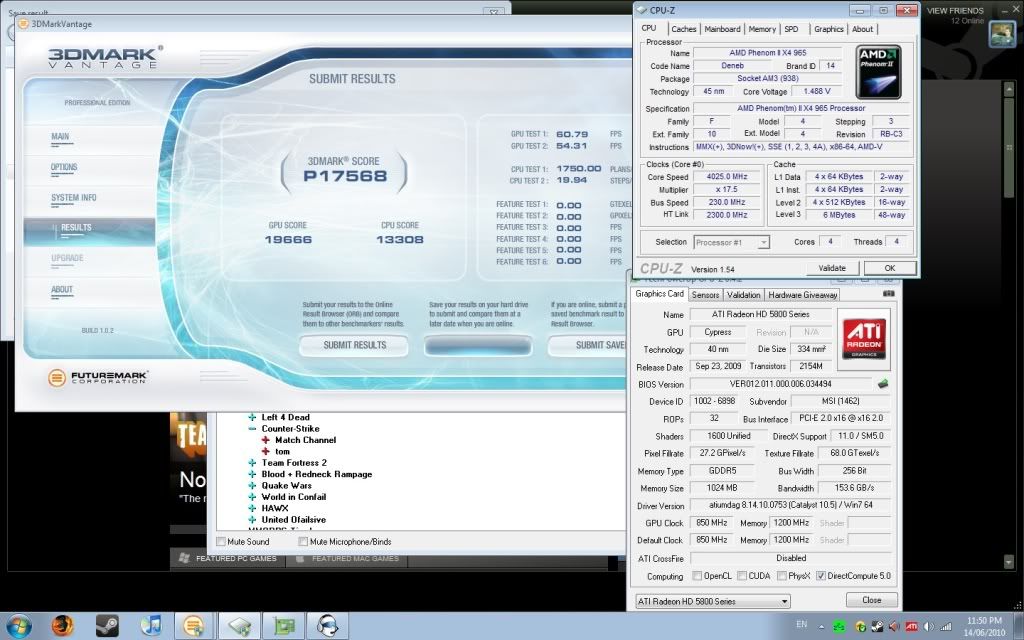This screenshot has width=1024, height=640.
Task: Click the Futuremark logo in 3DMark
Action: [x=98, y=377]
